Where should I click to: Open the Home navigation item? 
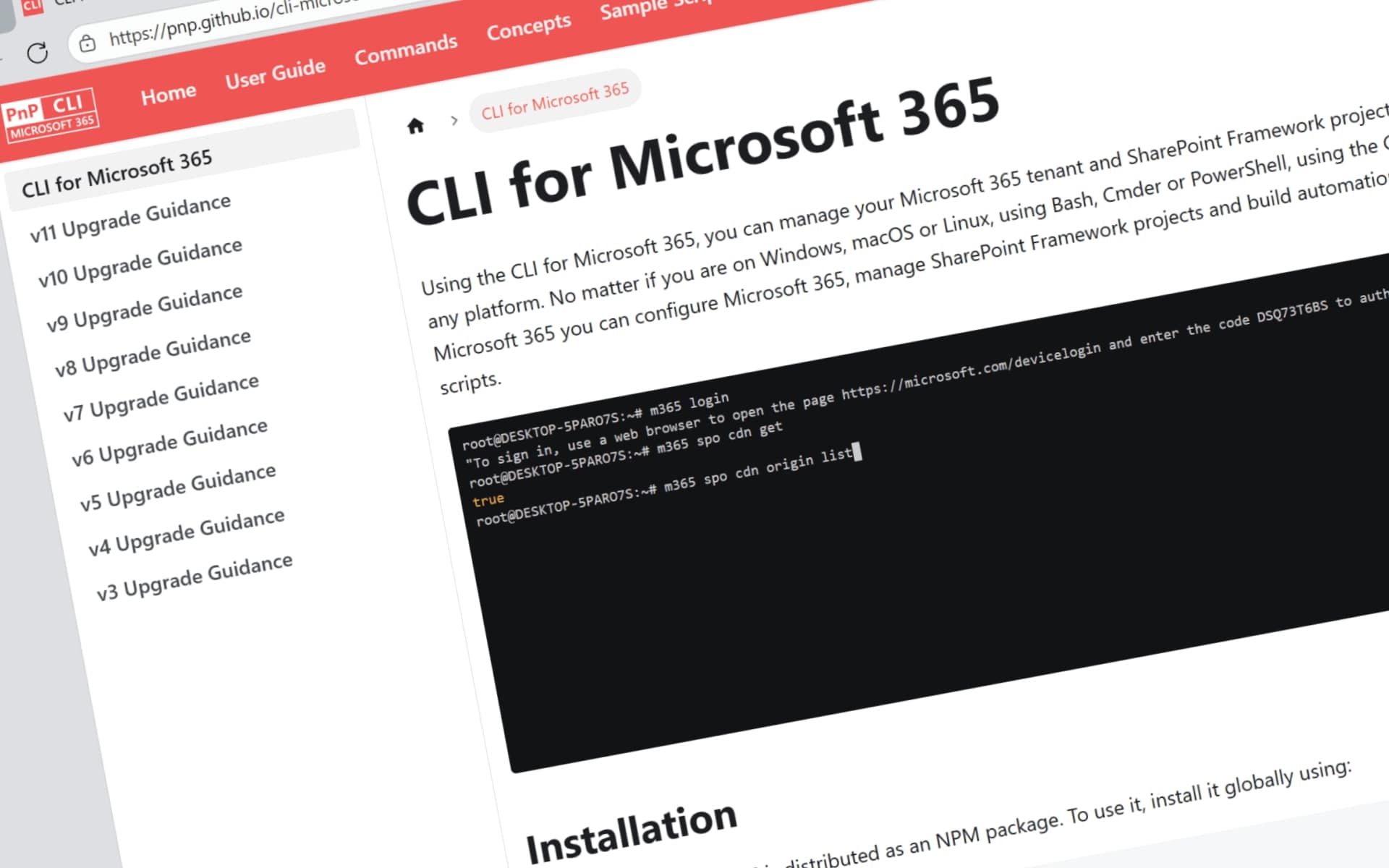tap(168, 94)
